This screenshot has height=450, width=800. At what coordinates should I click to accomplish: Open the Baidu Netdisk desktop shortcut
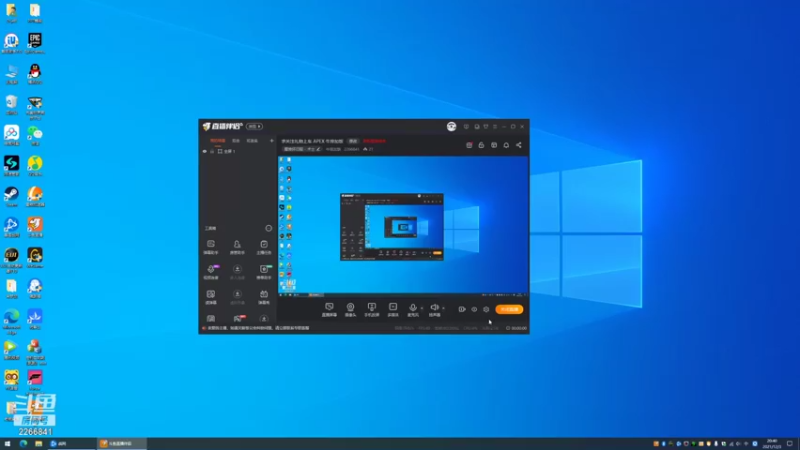point(11,135)
